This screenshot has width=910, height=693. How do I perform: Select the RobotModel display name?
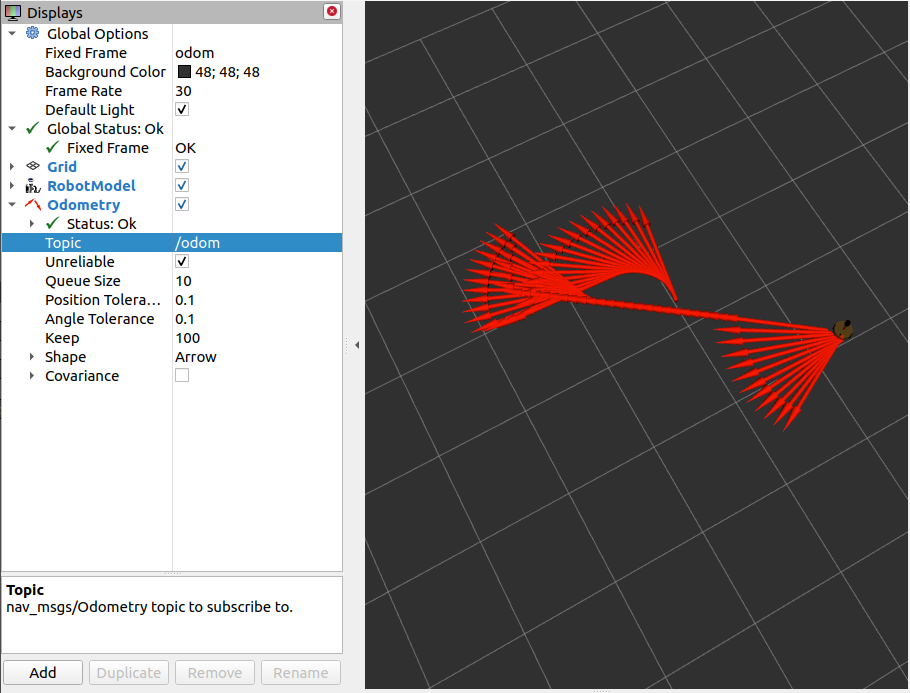(x=91, y=186)
